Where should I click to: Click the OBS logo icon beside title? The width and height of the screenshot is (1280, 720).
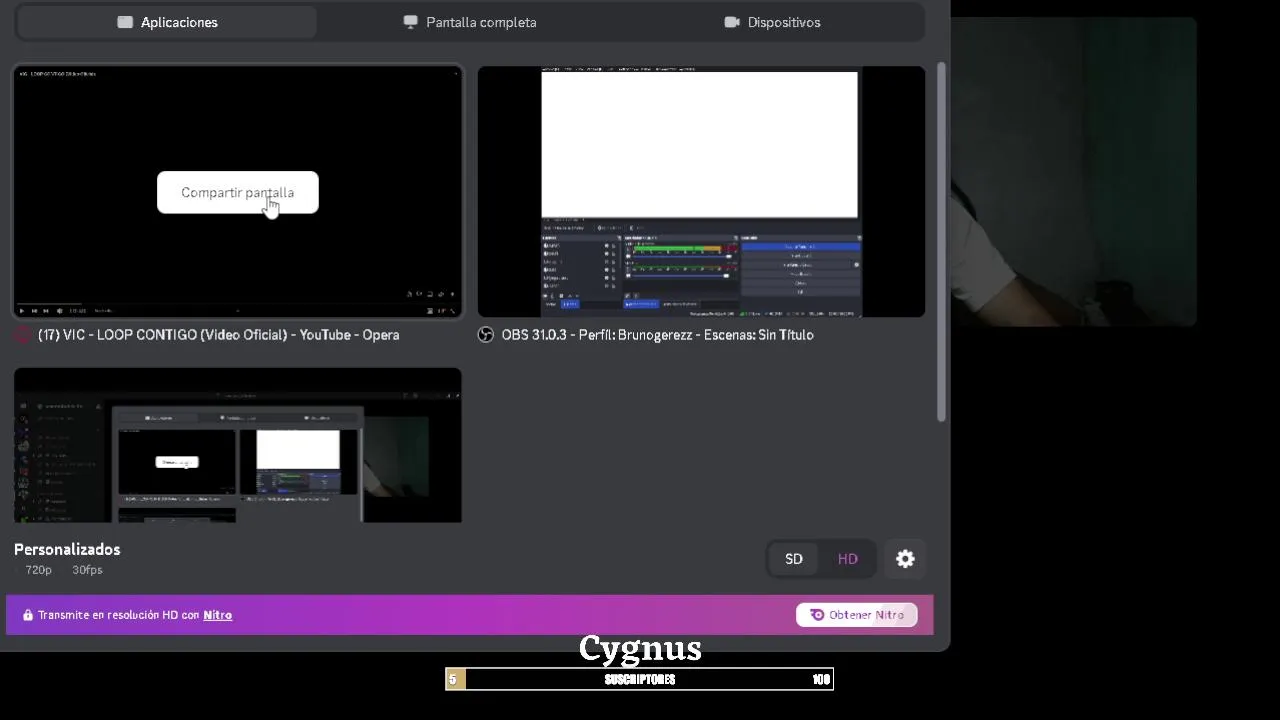pos(486,335)
